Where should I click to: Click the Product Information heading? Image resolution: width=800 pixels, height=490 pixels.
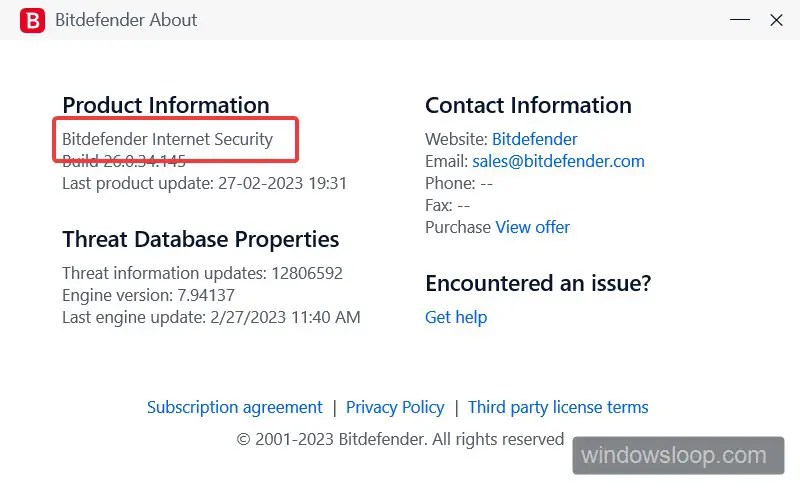pos(166,105)
